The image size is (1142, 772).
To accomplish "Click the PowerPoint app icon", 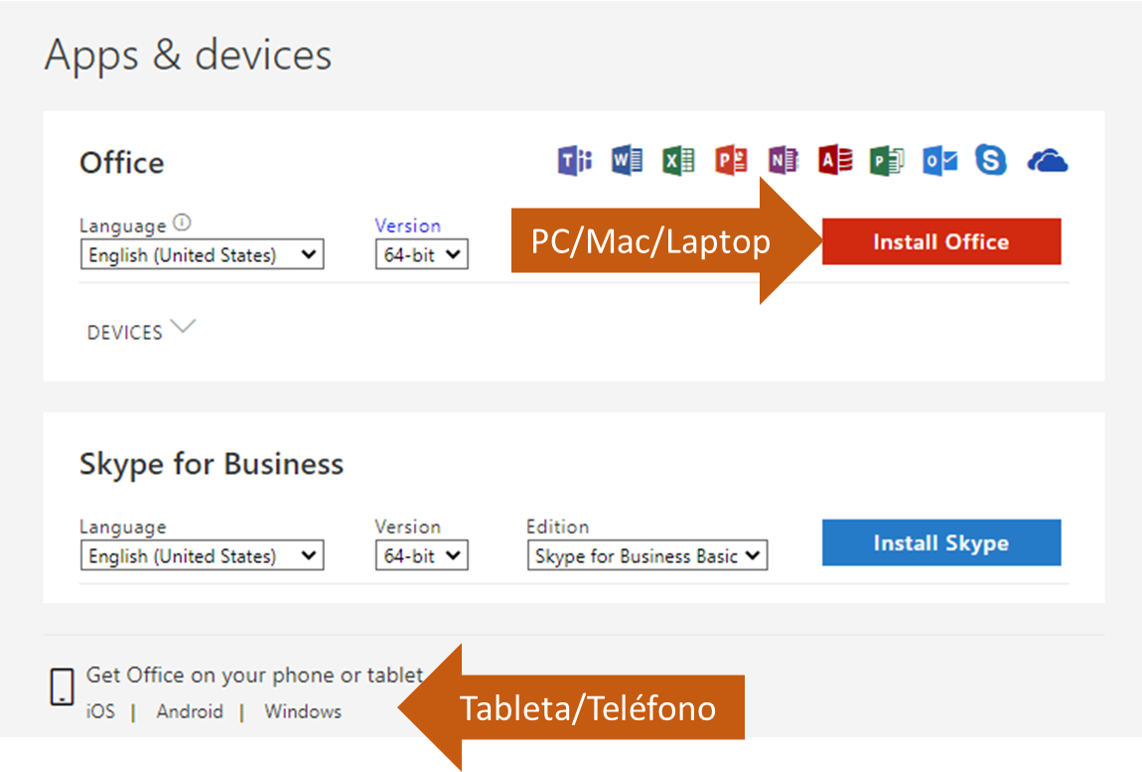I will pyautogui.click(x=731, y=160).
